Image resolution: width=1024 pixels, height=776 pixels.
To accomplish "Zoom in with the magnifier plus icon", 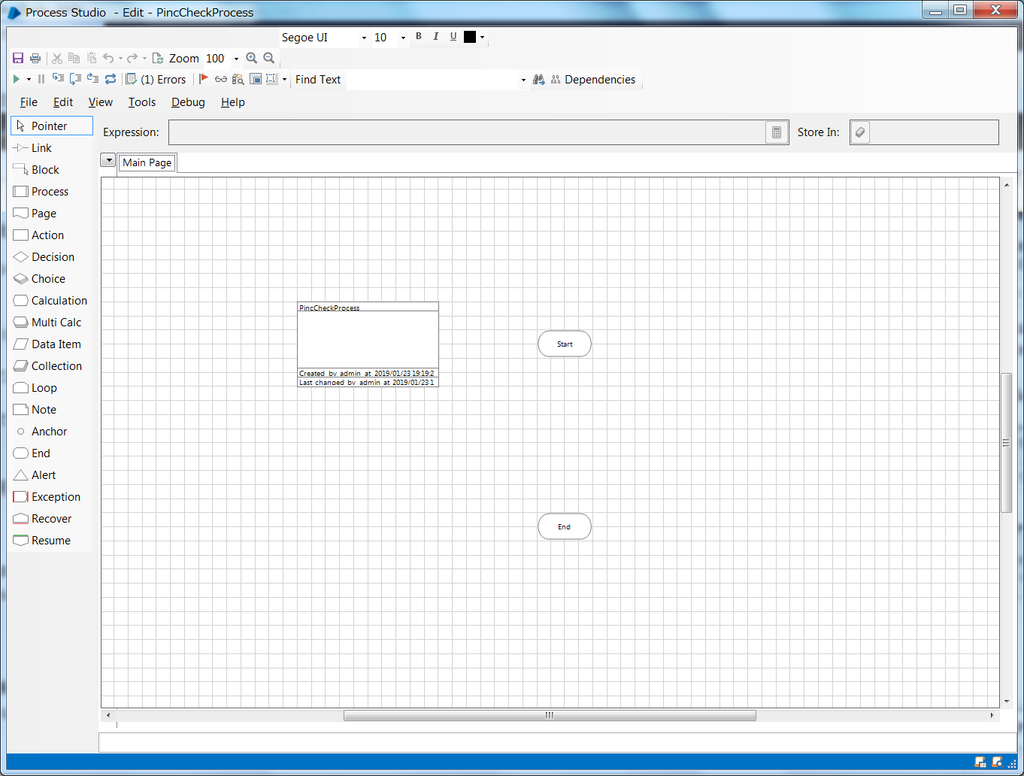I will pos(251,58).
